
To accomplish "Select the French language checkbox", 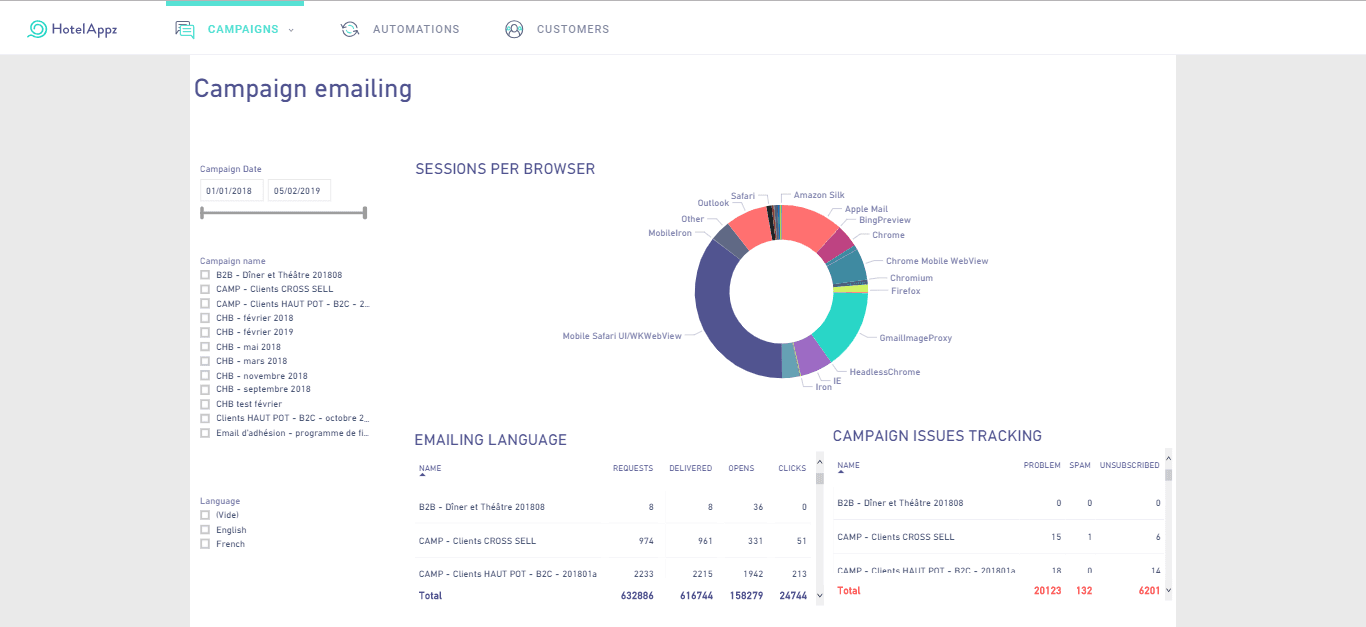I will (x=205, y=544).
